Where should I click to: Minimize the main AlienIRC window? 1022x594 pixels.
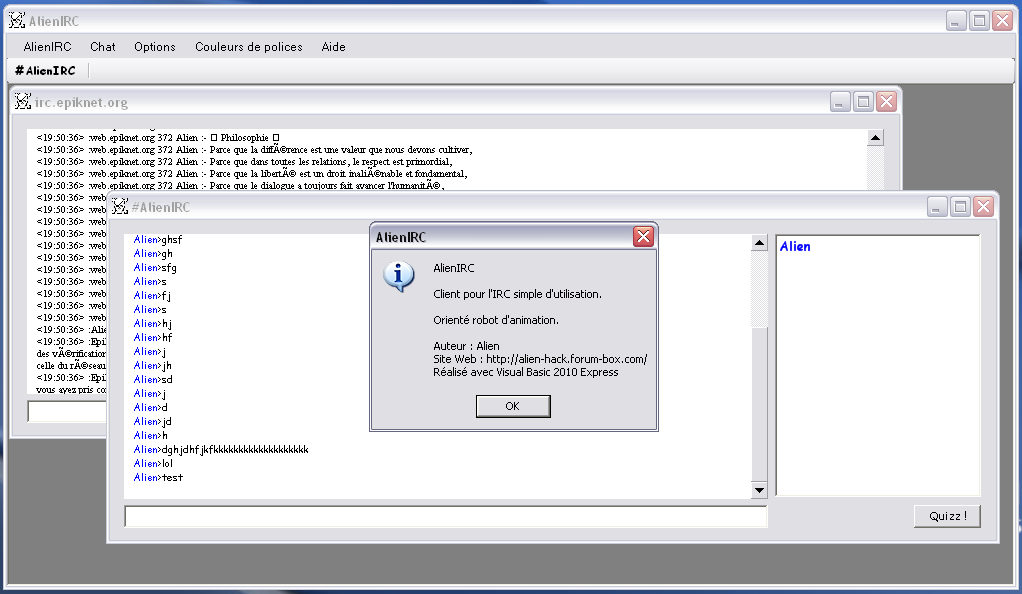pyautogui.click(x=956, y=21)
